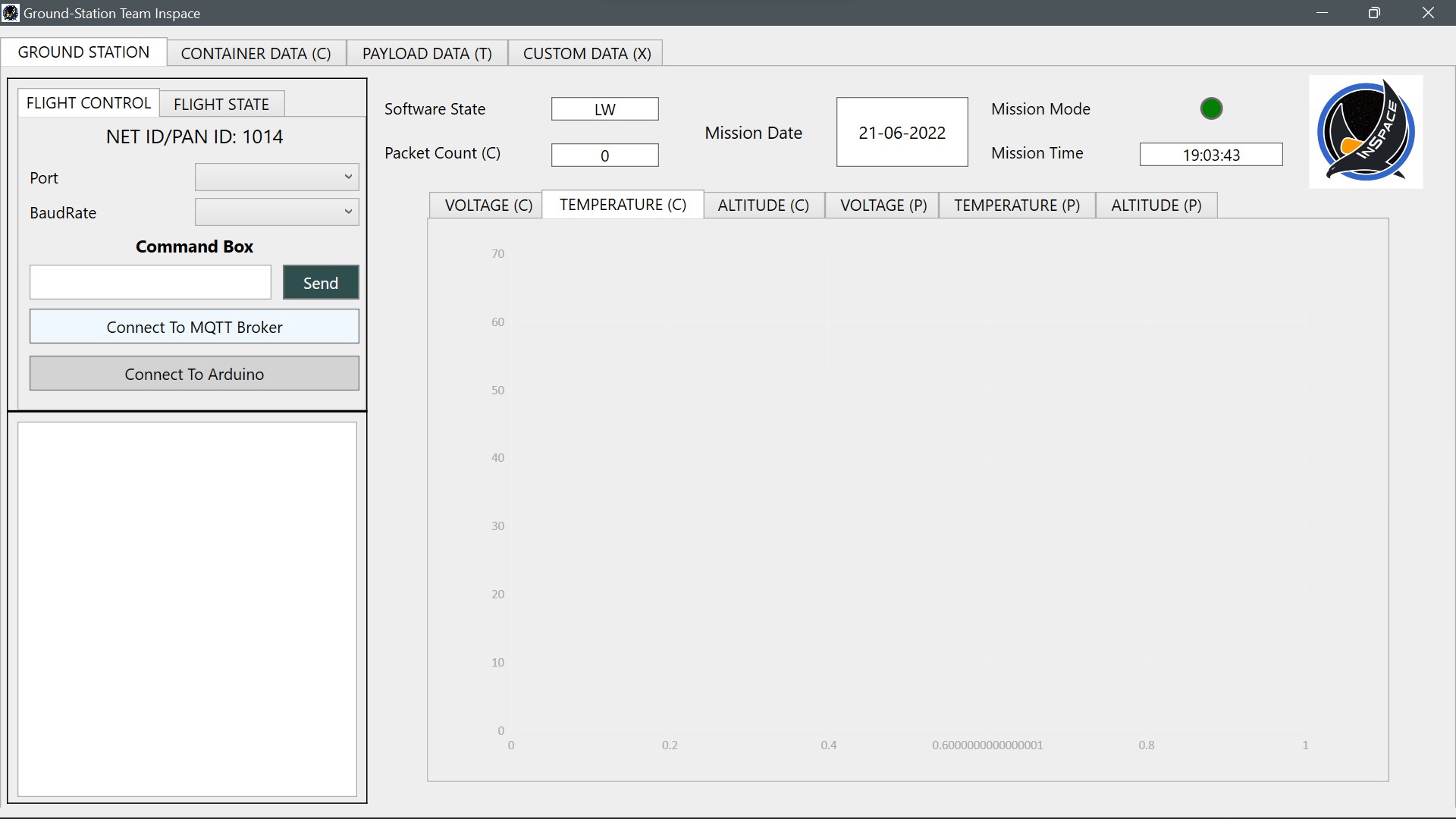Click Connect To Arduino button
Image resolution: width=1456 pixels, height=819 pixels.
coord(194,374)
